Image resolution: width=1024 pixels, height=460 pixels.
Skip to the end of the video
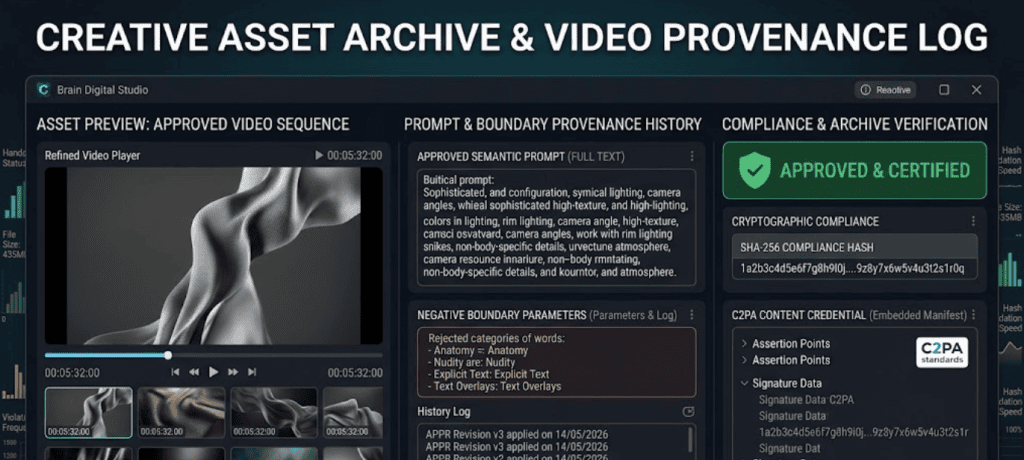pyautogui.click(x=252, y=372)
